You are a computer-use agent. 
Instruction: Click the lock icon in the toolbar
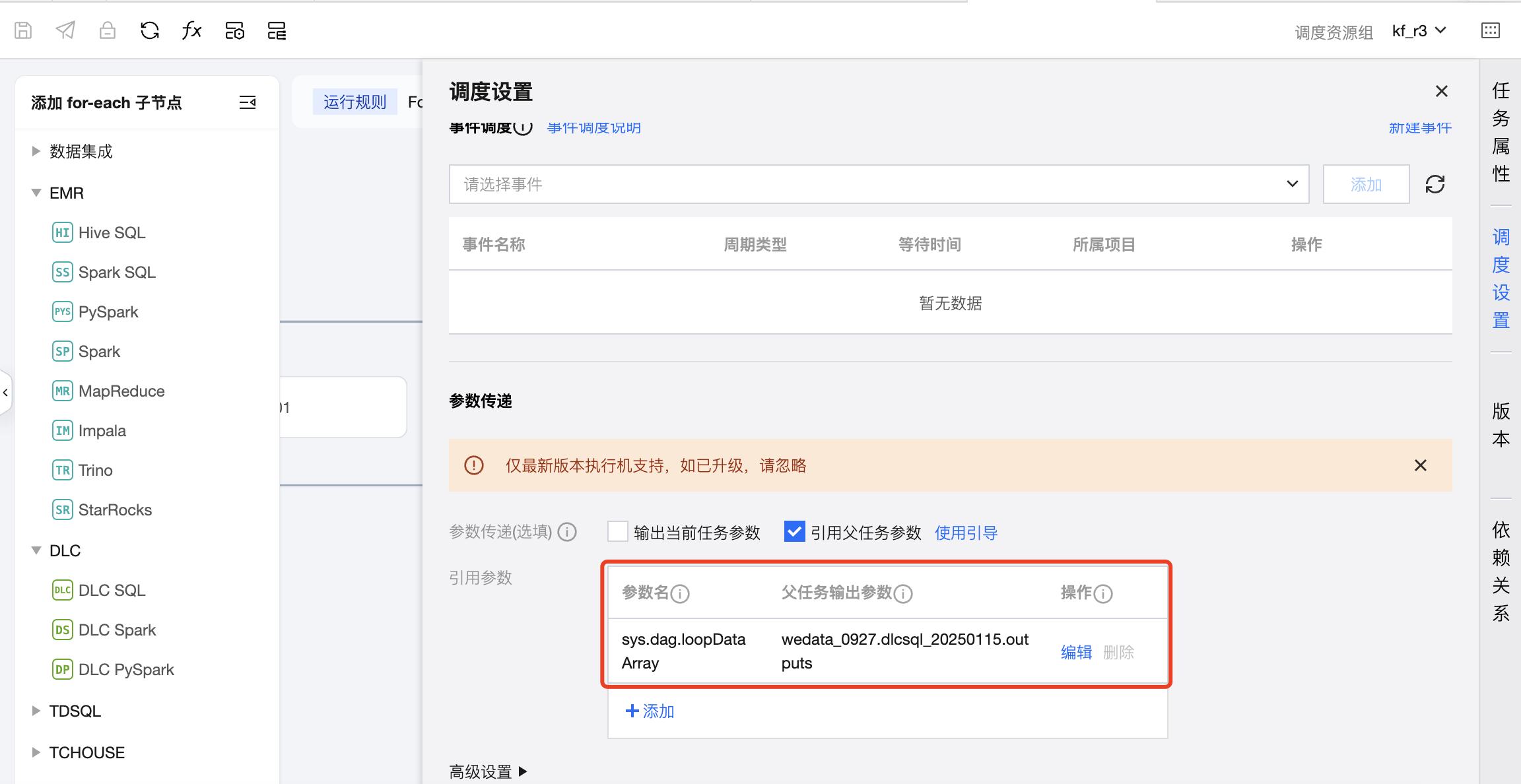click(108, 30)
